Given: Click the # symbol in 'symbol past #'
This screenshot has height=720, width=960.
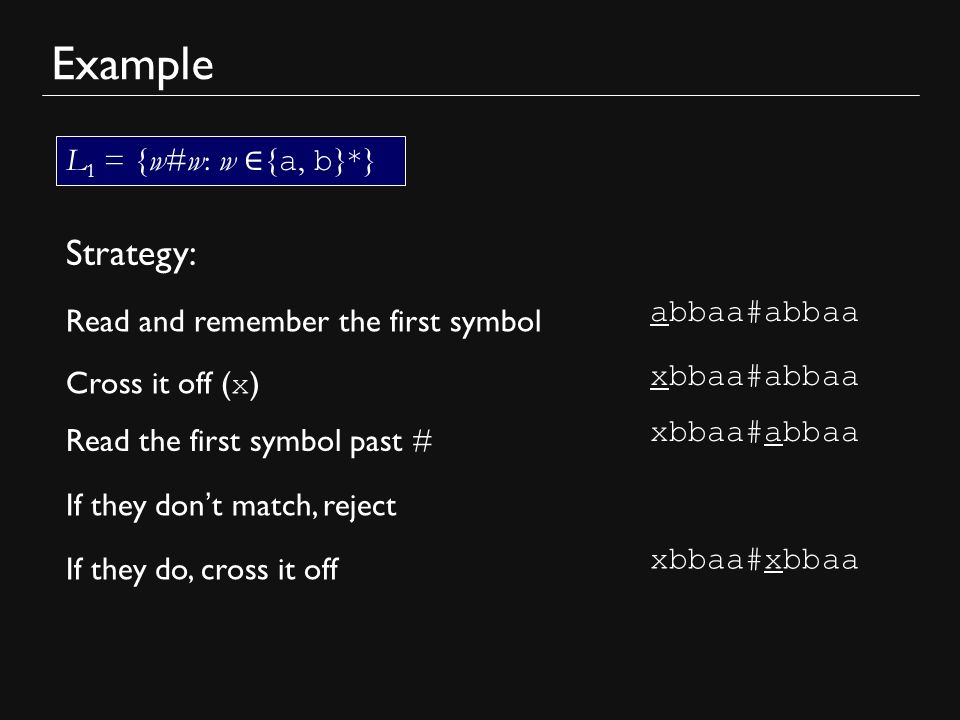Looking at the screenshot, I should click(x=422, y=441).
